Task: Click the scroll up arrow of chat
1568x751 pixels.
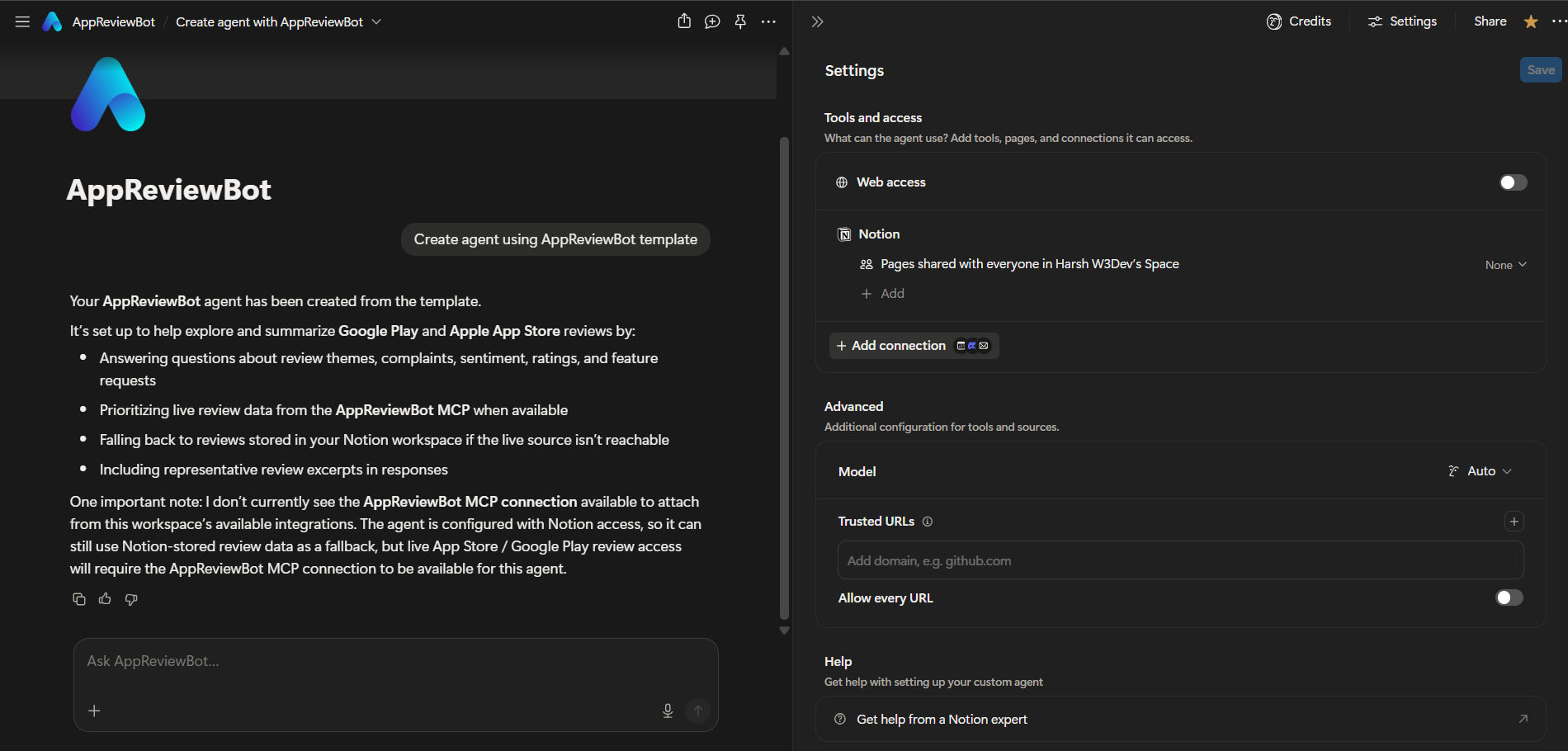Action: pos(784,51)
